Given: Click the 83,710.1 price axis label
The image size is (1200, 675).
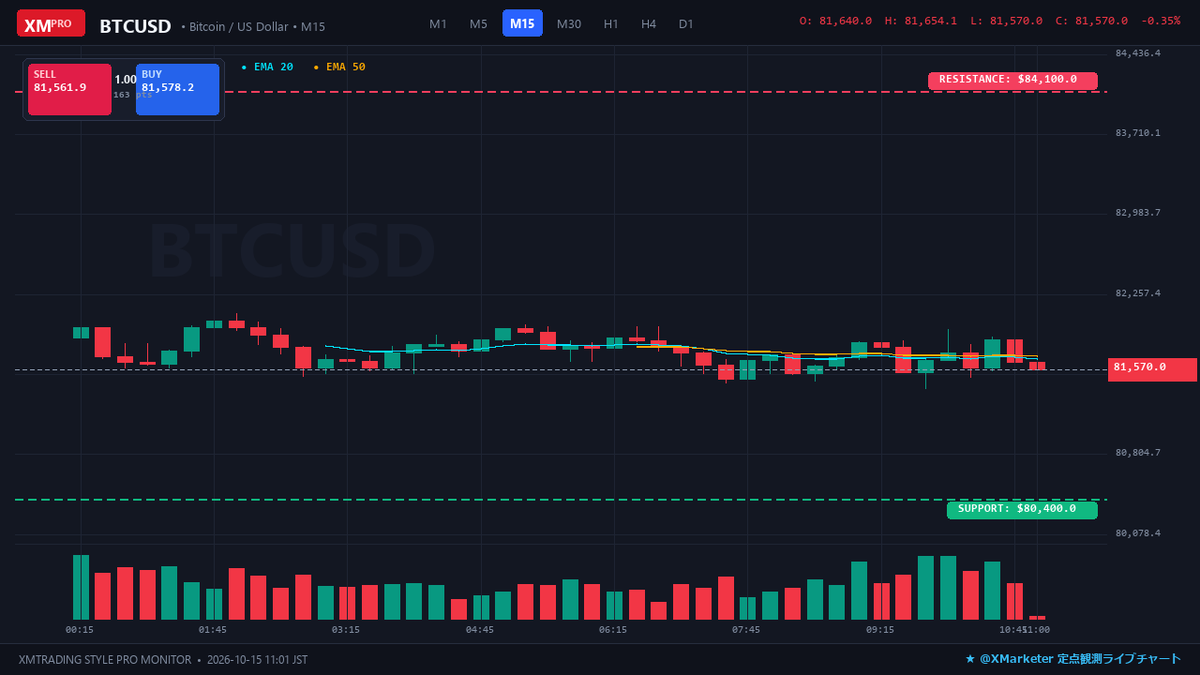Looking at the screenshot, I should point(1138,133).
